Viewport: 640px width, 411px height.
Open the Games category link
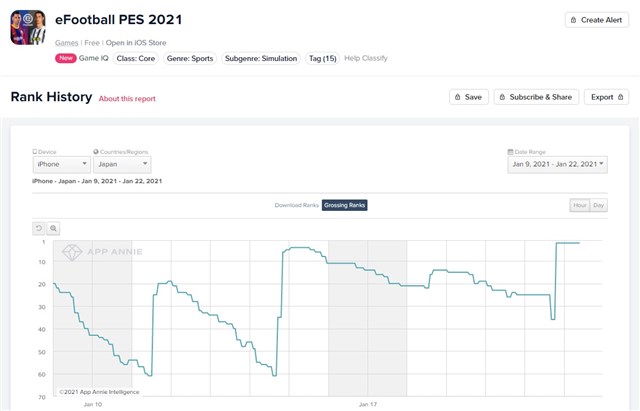tap(67, 43)
